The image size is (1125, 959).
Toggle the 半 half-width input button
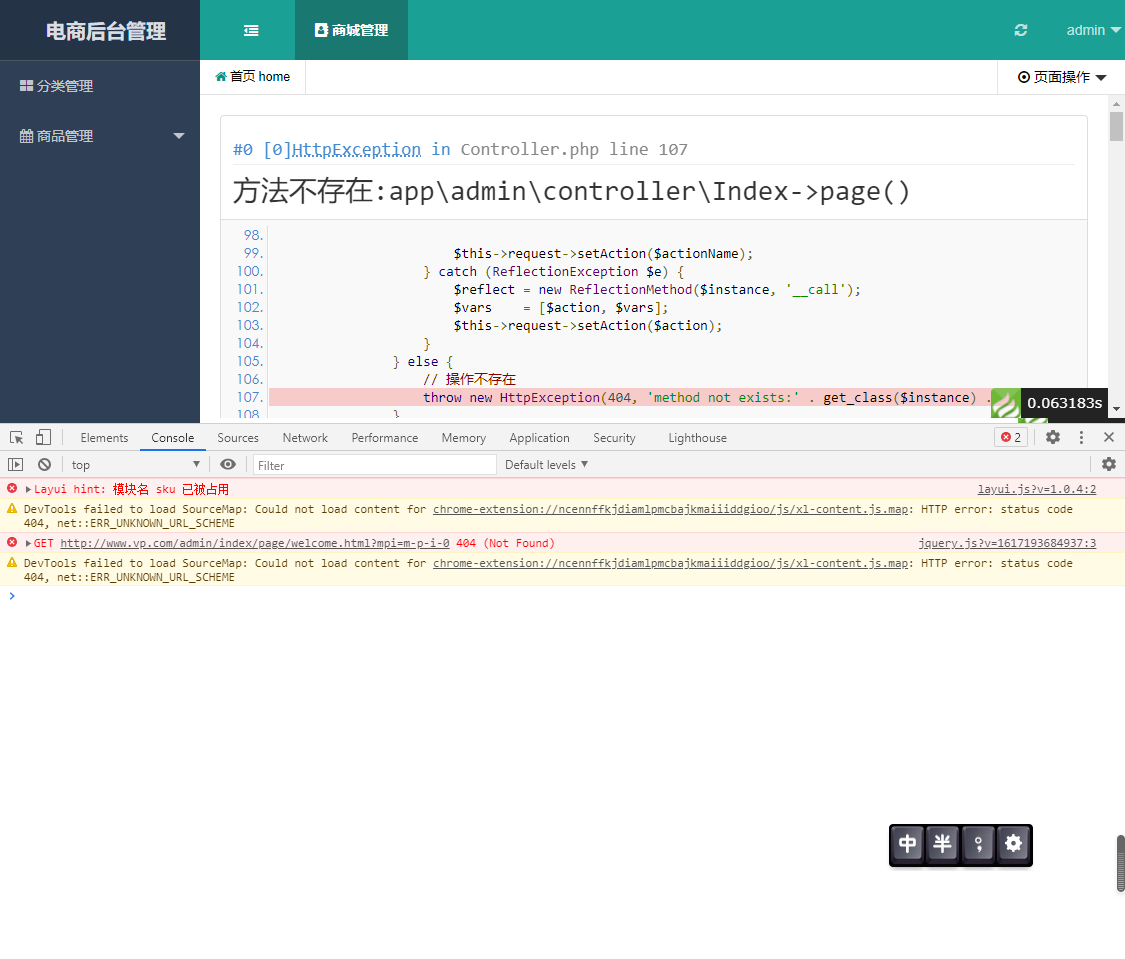942,844
